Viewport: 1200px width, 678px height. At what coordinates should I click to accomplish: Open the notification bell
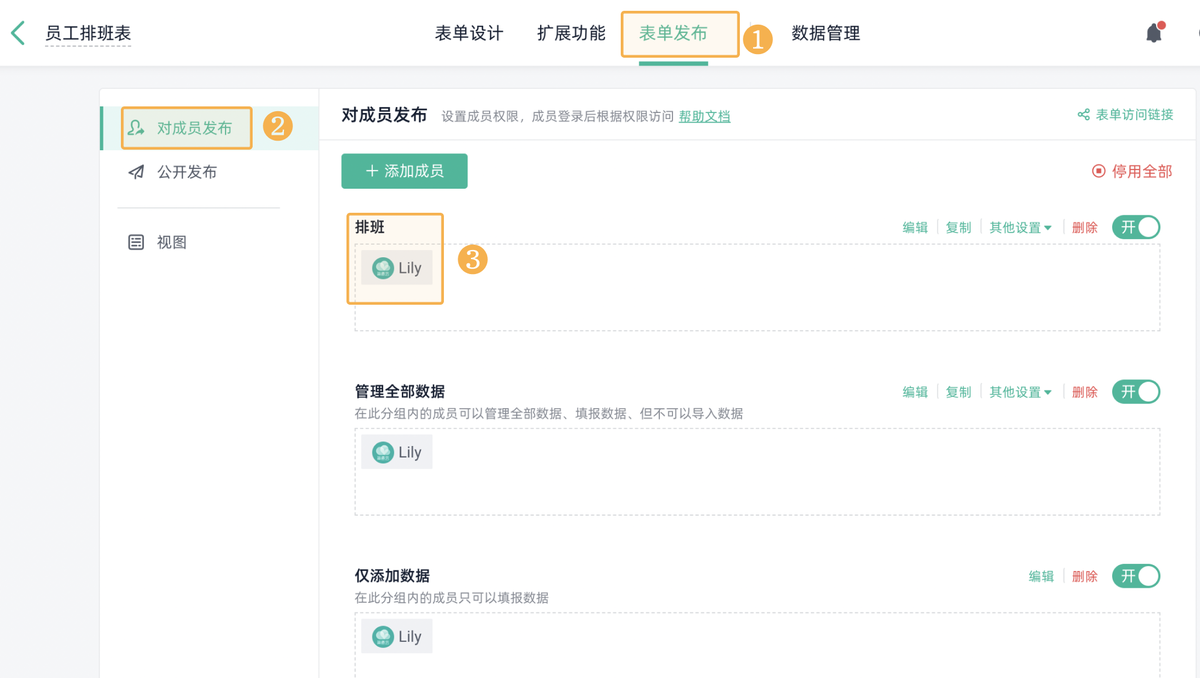tap(1152, 31)
